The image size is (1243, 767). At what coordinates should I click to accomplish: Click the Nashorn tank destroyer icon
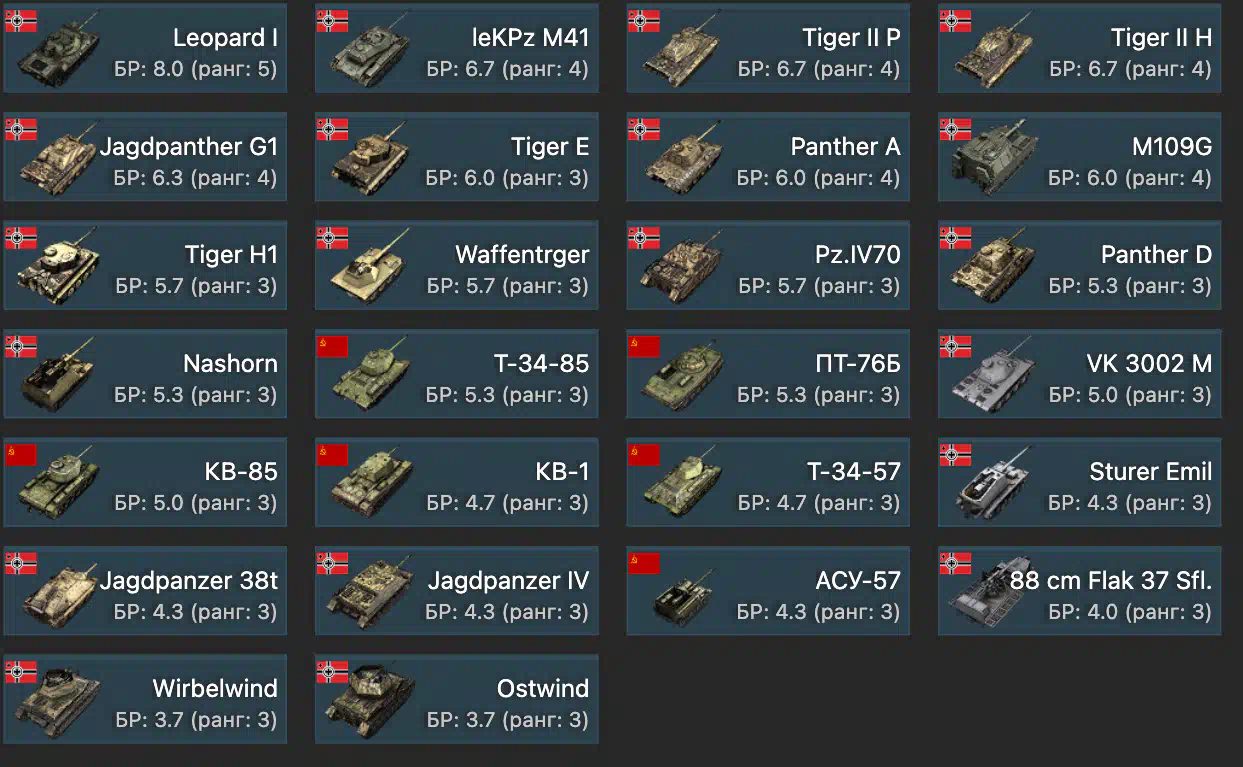point(58,378)
